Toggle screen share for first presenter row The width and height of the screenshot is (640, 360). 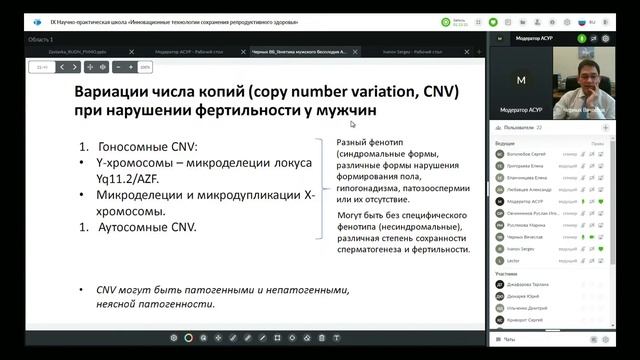tap(601, 154)
